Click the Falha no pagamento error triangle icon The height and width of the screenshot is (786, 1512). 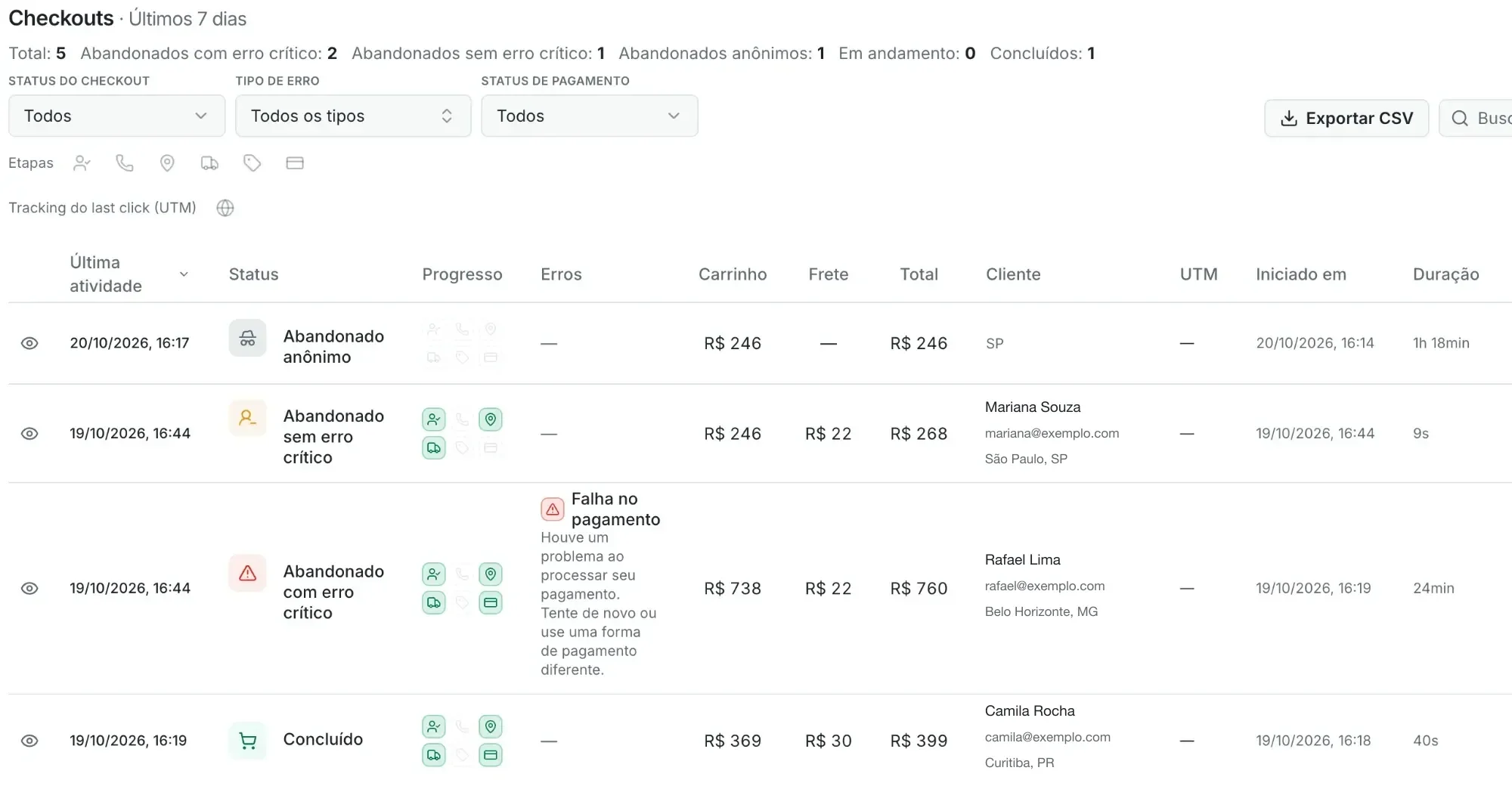(553, 509)
